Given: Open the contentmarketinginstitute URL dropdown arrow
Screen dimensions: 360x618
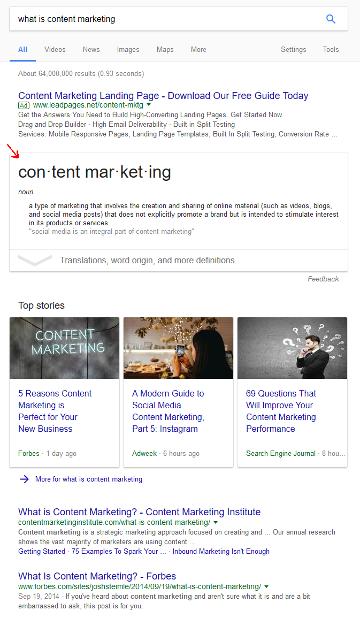Looking at the screenshot, I should (215, 522).
